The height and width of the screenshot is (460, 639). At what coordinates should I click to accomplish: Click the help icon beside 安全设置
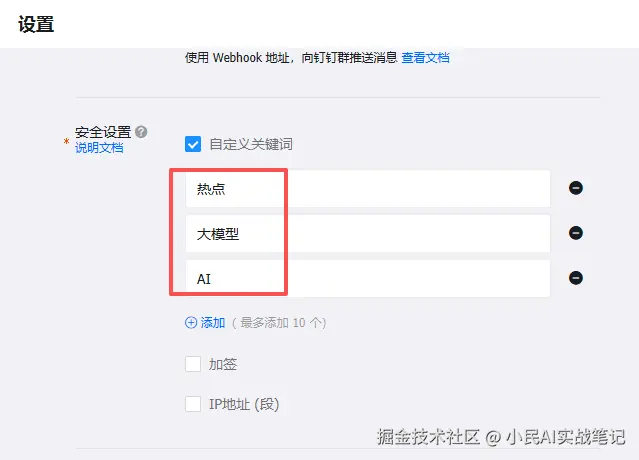click(142, 132)
